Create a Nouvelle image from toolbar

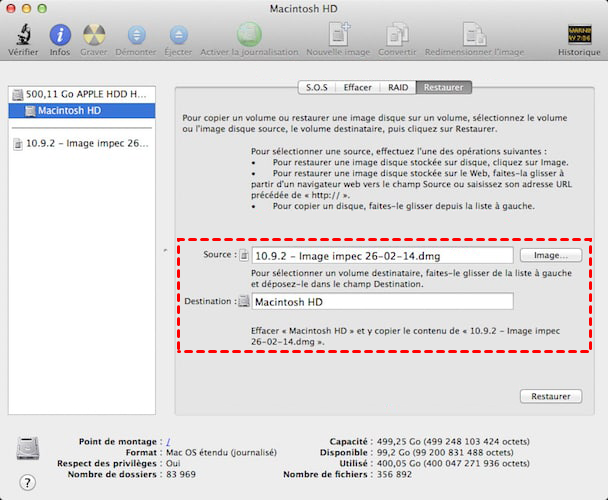pyautogui.click(x=339, y=35)
